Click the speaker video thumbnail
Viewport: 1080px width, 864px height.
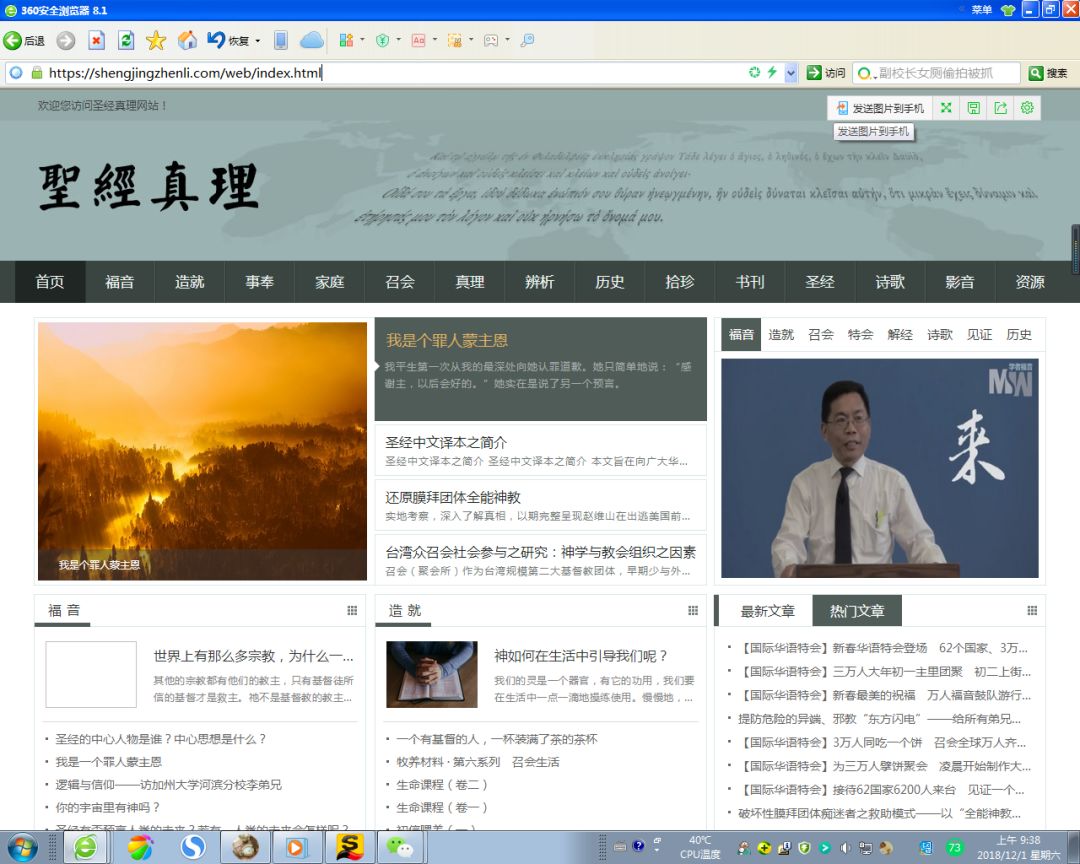[880, 468]
